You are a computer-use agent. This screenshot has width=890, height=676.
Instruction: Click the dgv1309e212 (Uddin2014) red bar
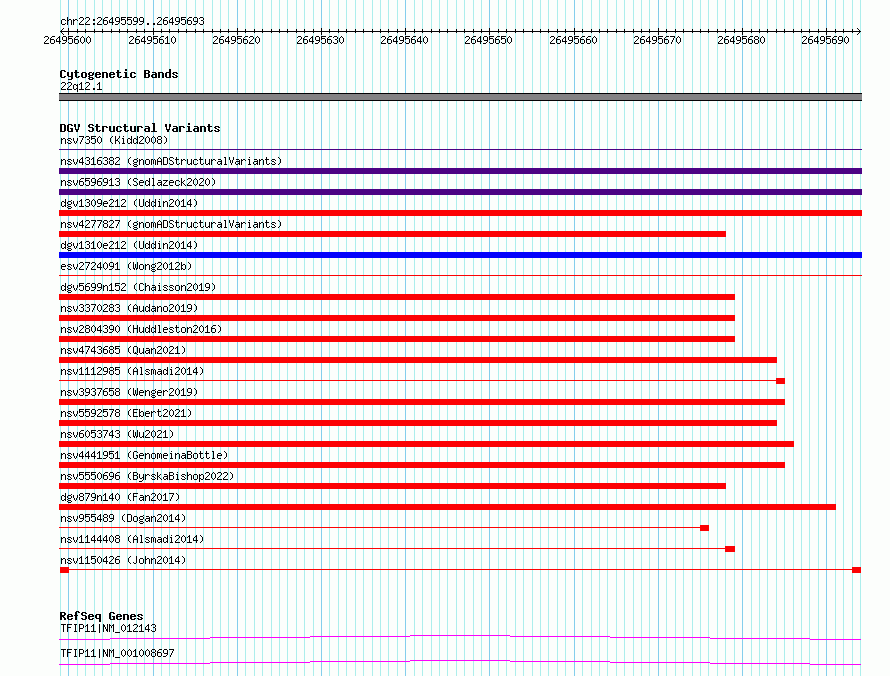460,213
